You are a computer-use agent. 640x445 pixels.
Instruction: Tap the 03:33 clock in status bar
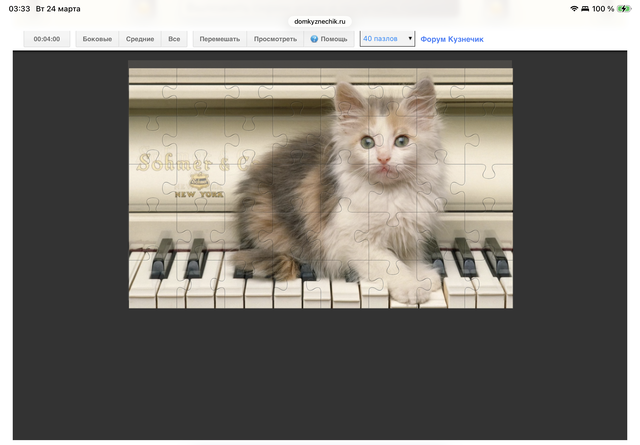19,8
